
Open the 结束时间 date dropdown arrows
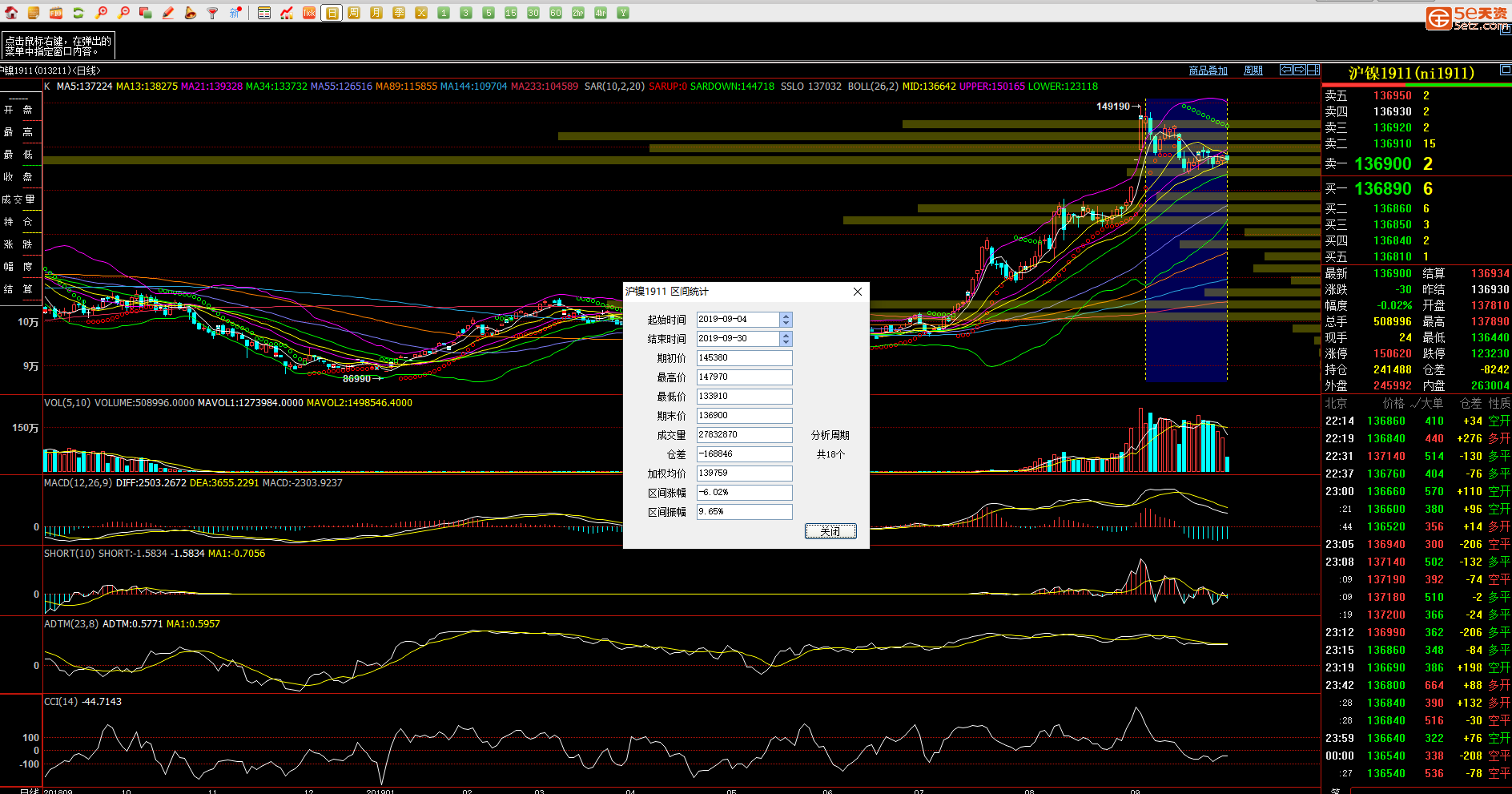786,338
